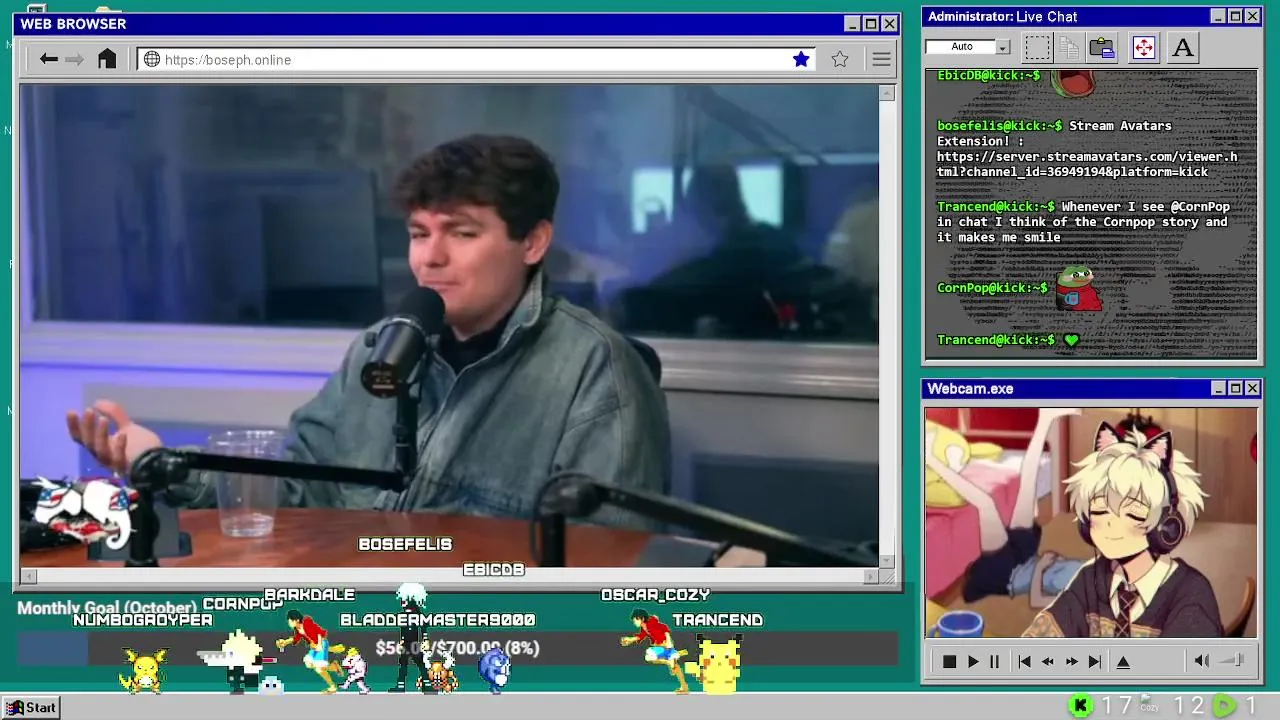Click the globe icon in address bar
1280x720 pixels.
coord(152,59)
